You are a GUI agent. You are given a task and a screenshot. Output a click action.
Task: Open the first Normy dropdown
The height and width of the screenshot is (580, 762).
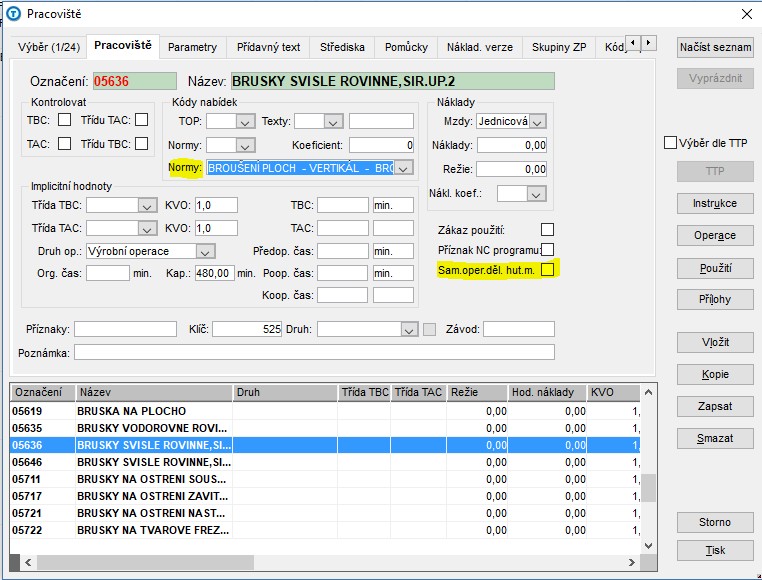pyautogui.click(x=245, y=145)
